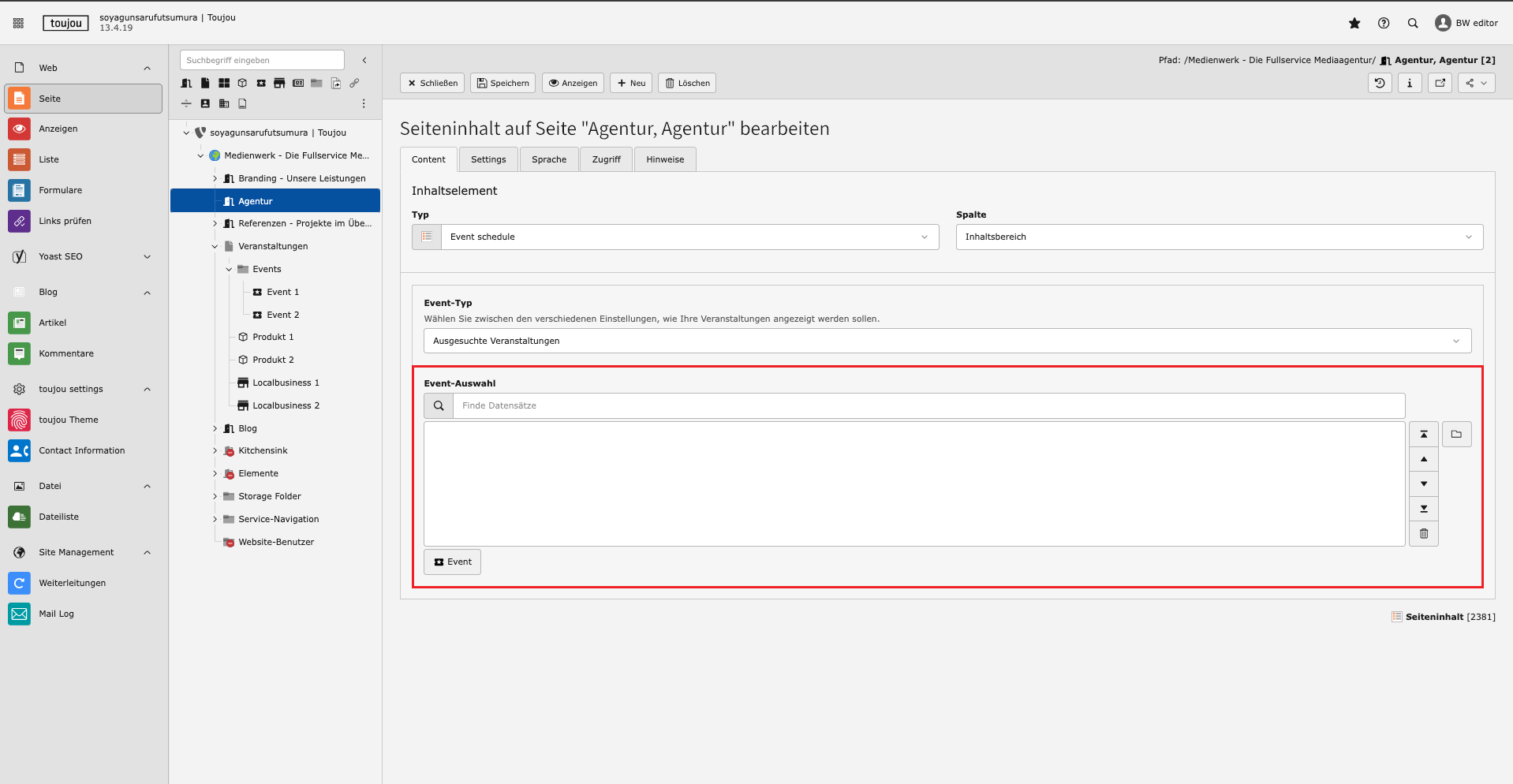Screen dimensions: 1513x784
Task: Click the bookmark star icon in top bar
Action: (x=1354, y=24)
